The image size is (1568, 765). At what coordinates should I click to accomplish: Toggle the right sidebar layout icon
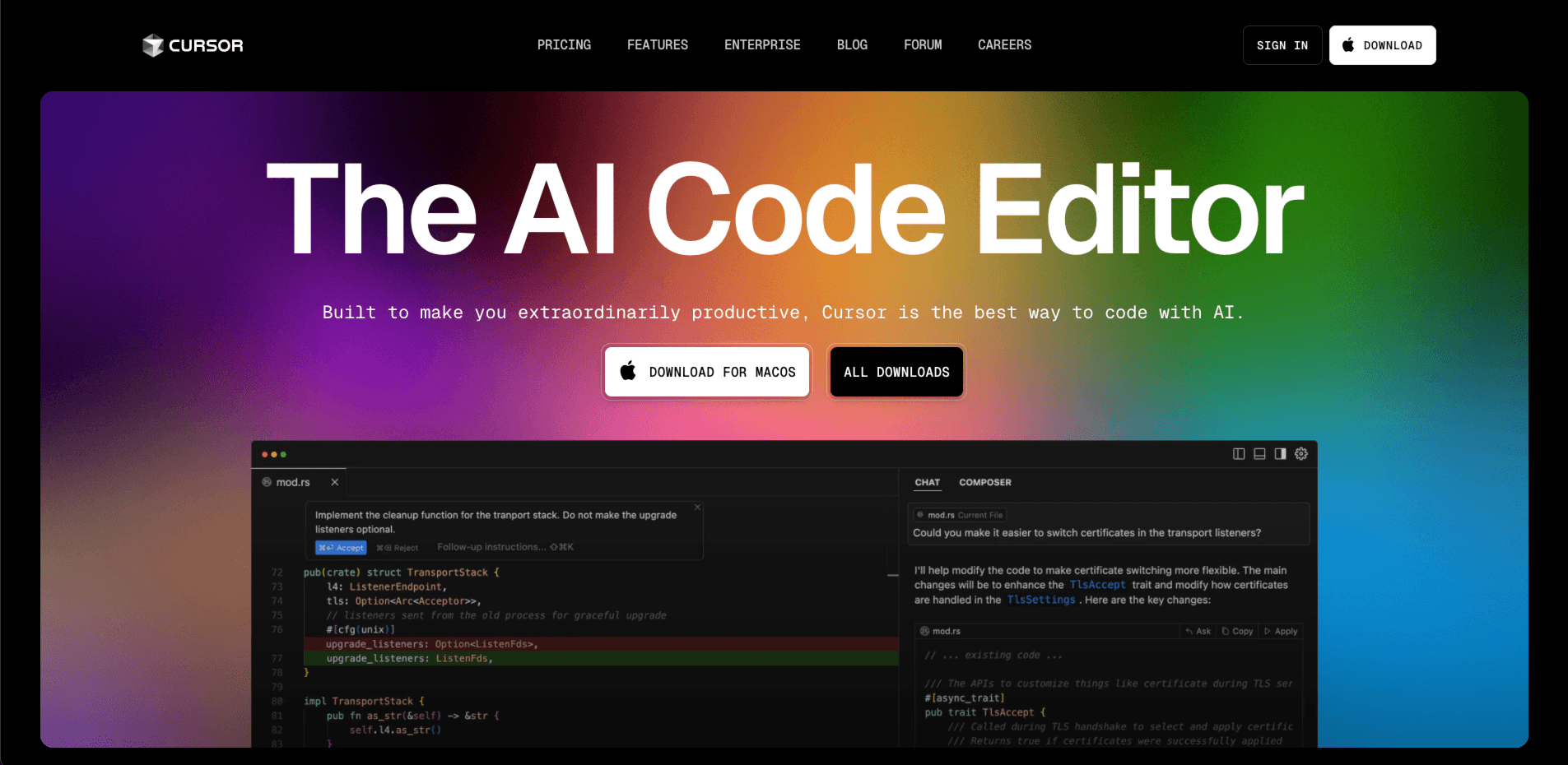(x=1280, y=454)
